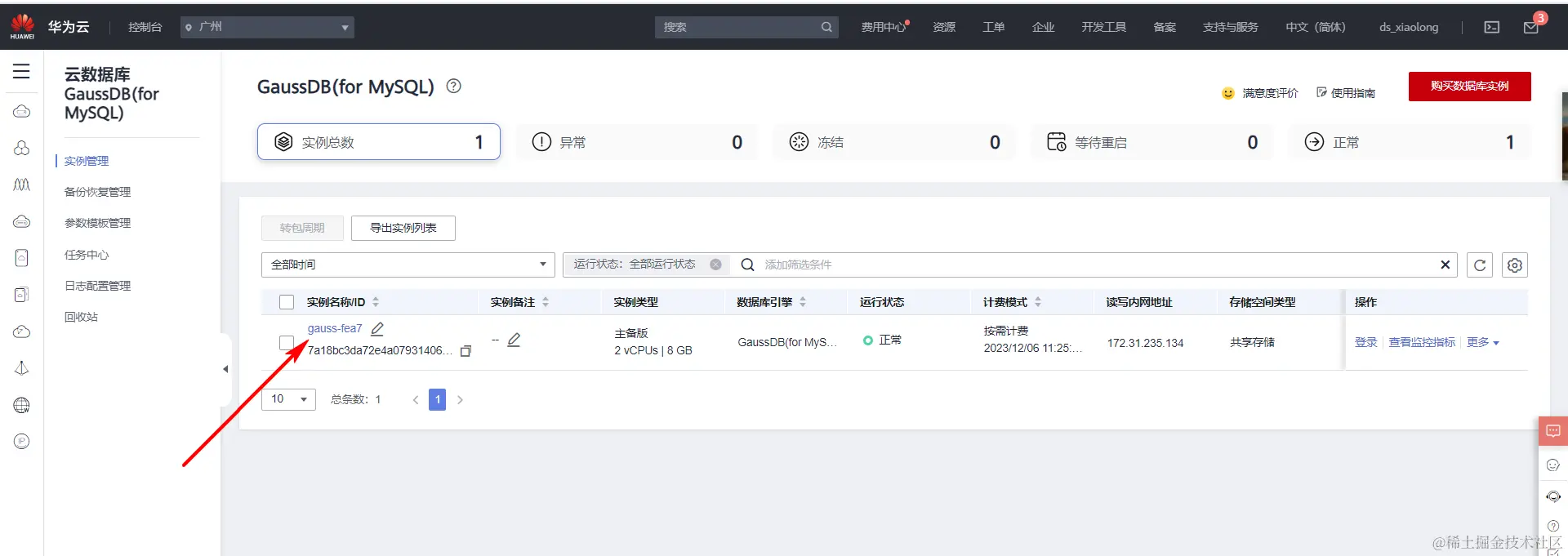
Task: Click 登录 action link
Action: coord(1365,342)
